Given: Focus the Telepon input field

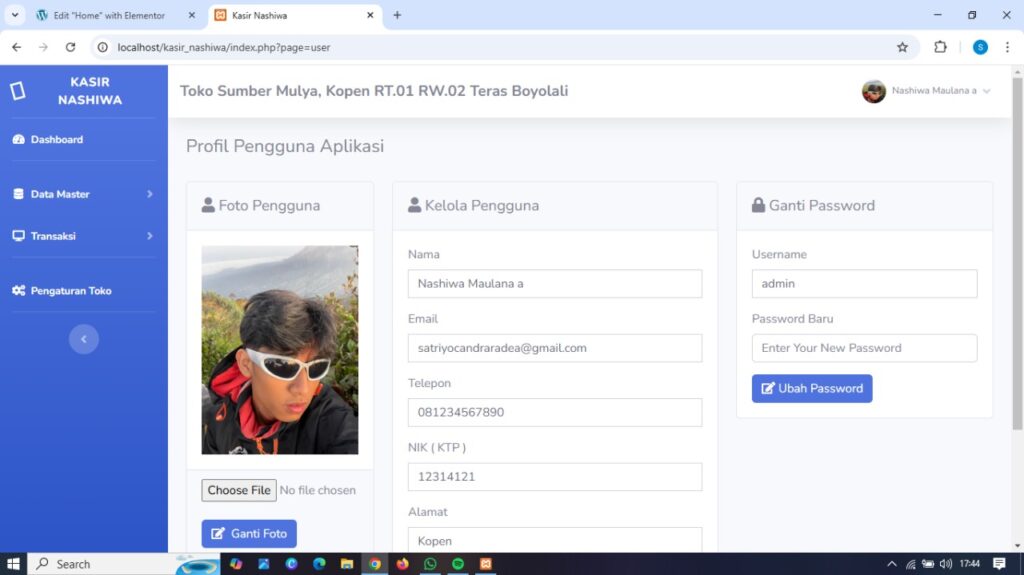Looking at the screenshot, I should click(x=555, y=412).
